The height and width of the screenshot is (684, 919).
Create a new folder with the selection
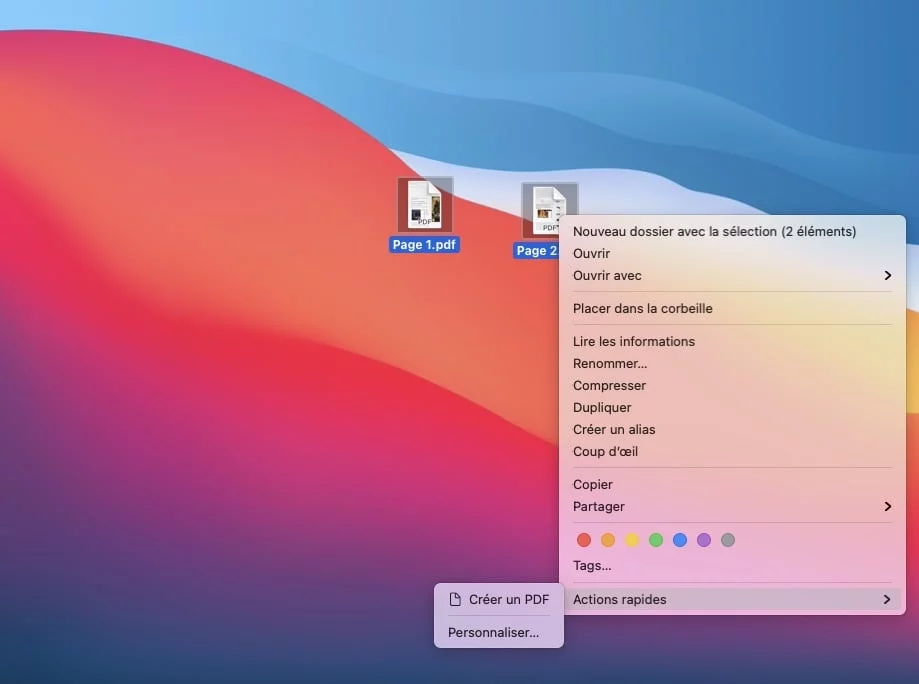713,231
